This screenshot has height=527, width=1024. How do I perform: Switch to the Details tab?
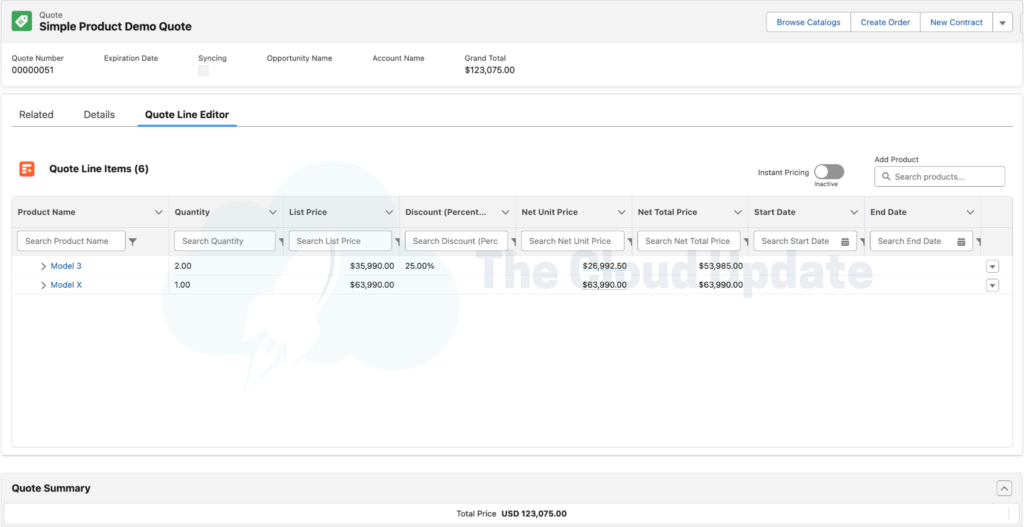pyautogui.click(x=99, y=114)
